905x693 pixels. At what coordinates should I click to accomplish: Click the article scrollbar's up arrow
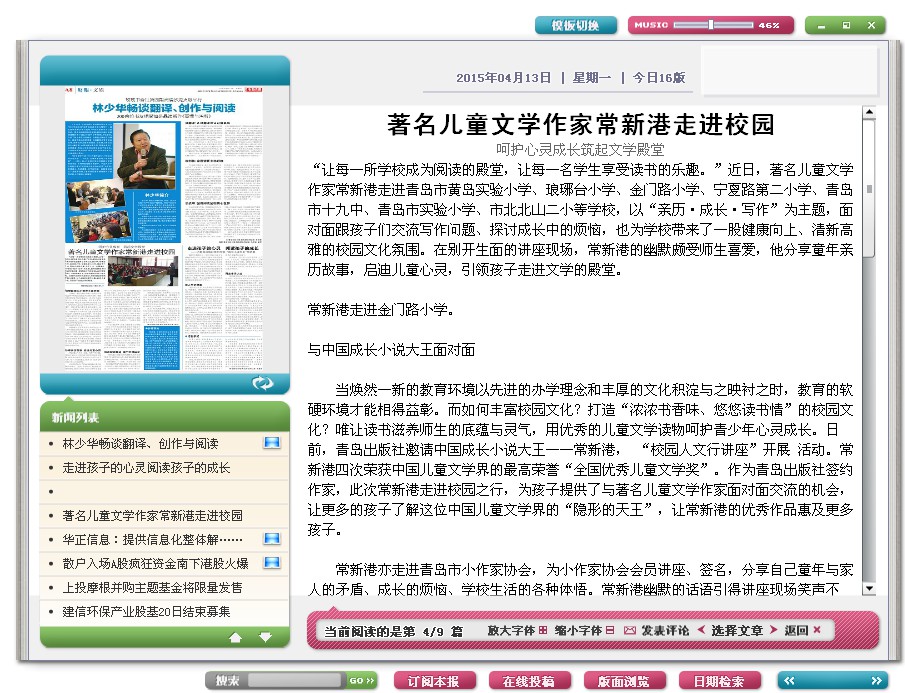(x=869, y=112)
